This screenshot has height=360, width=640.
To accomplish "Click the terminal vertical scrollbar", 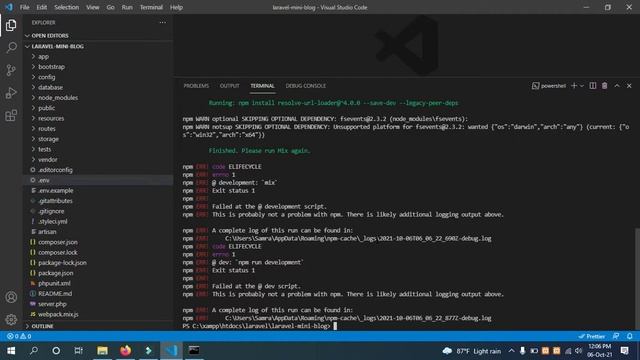I will 637,278.
